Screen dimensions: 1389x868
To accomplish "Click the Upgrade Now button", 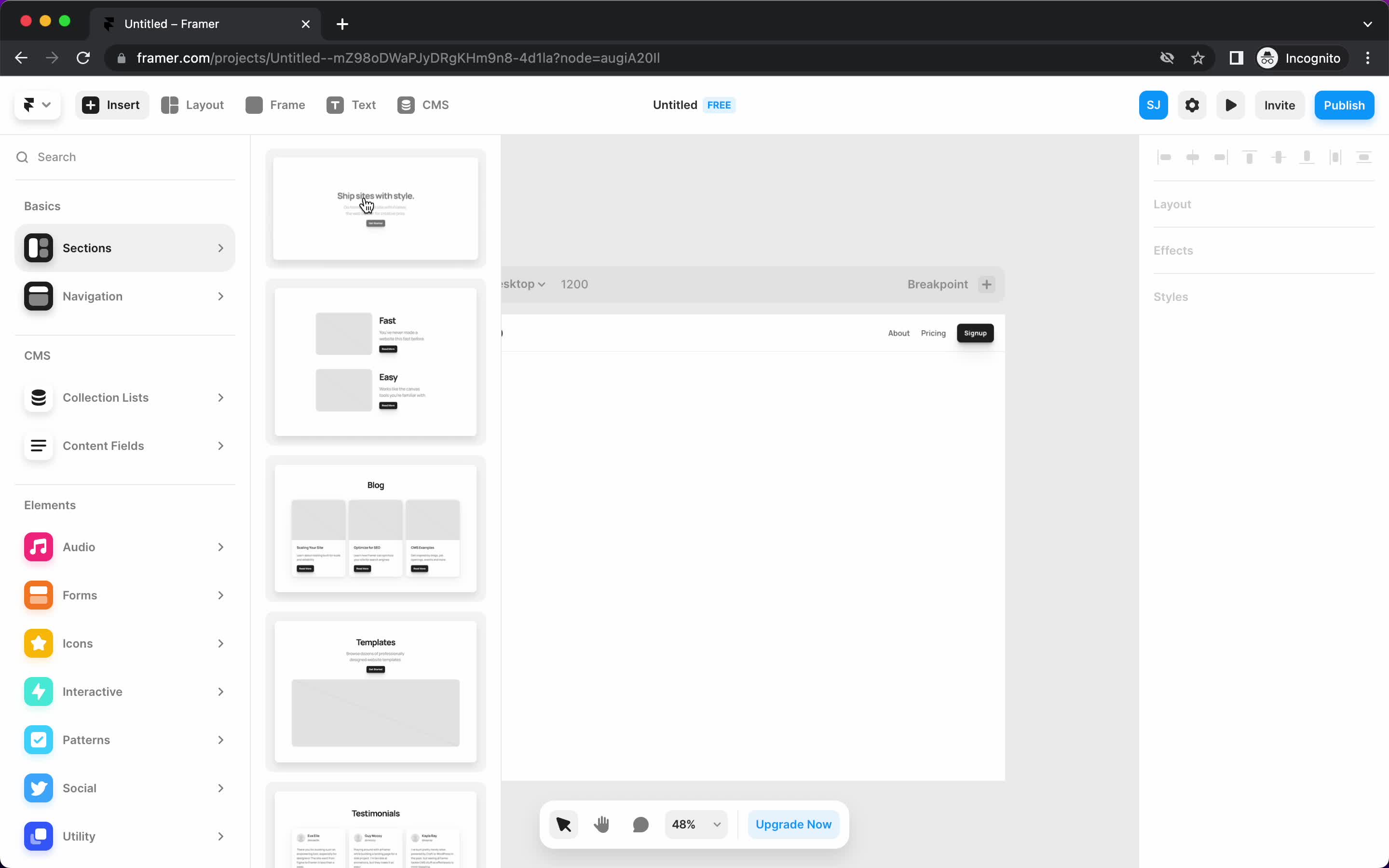I will [793, 824].
